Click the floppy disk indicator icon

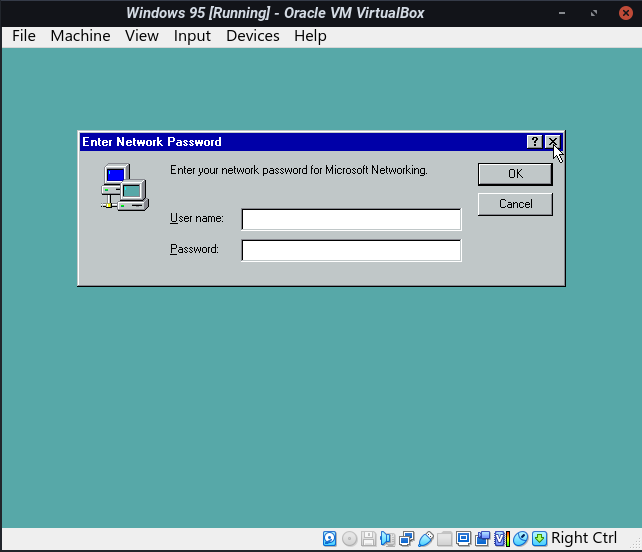click(368, 539)
